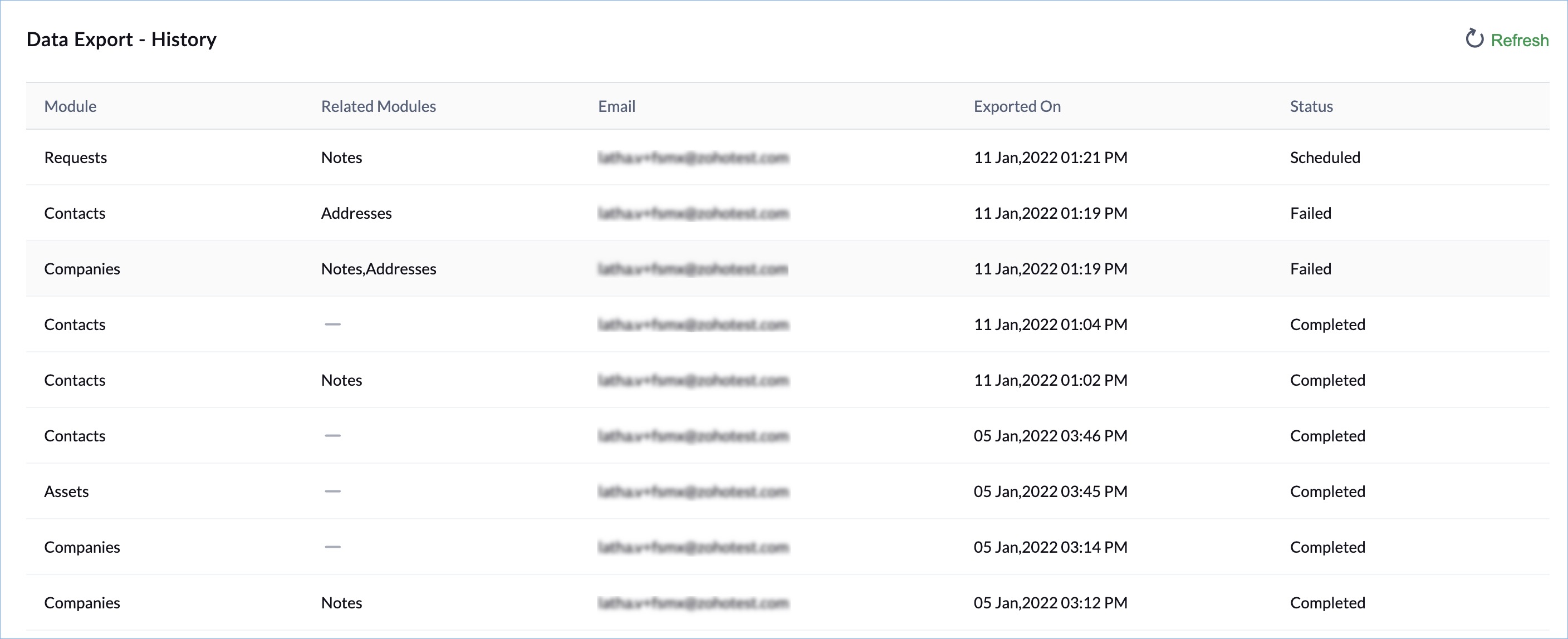Click the Status column header

tap(1311, 106)
